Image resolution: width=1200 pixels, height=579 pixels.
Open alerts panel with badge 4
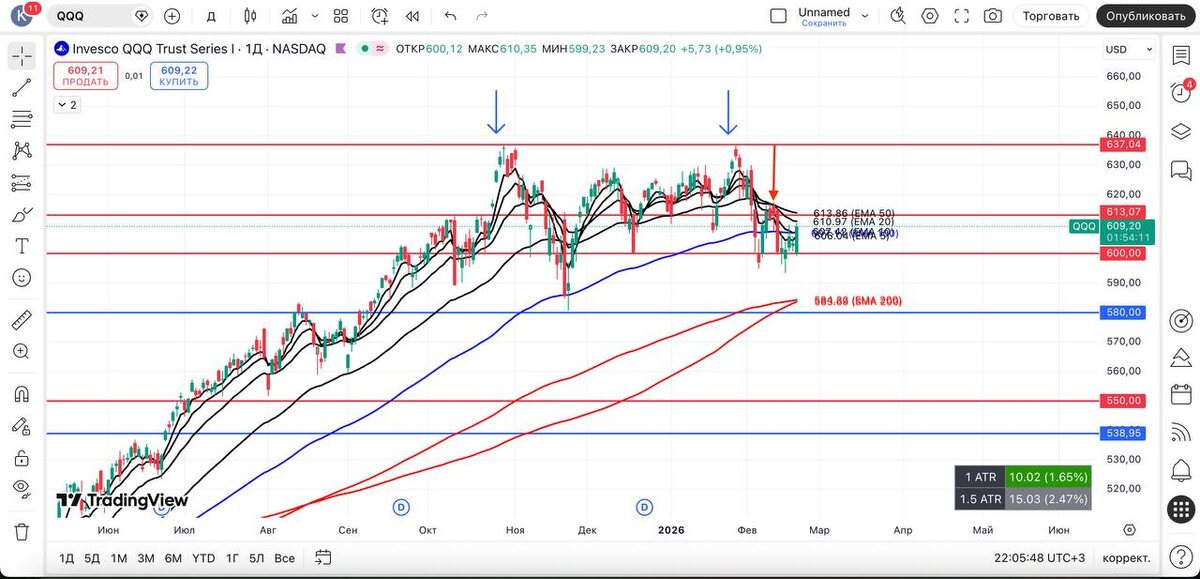tap(1180, 92)
